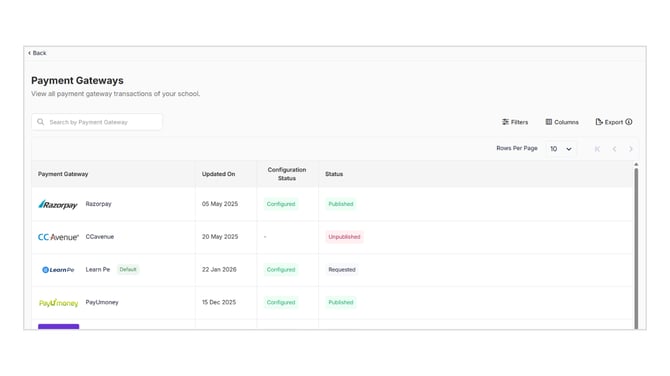
Task: Click the Status column header
Action: (x=334, y=174)
